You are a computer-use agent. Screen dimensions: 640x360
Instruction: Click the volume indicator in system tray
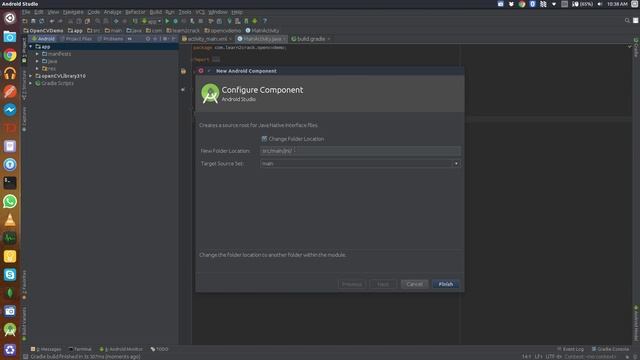coord(600,4)
